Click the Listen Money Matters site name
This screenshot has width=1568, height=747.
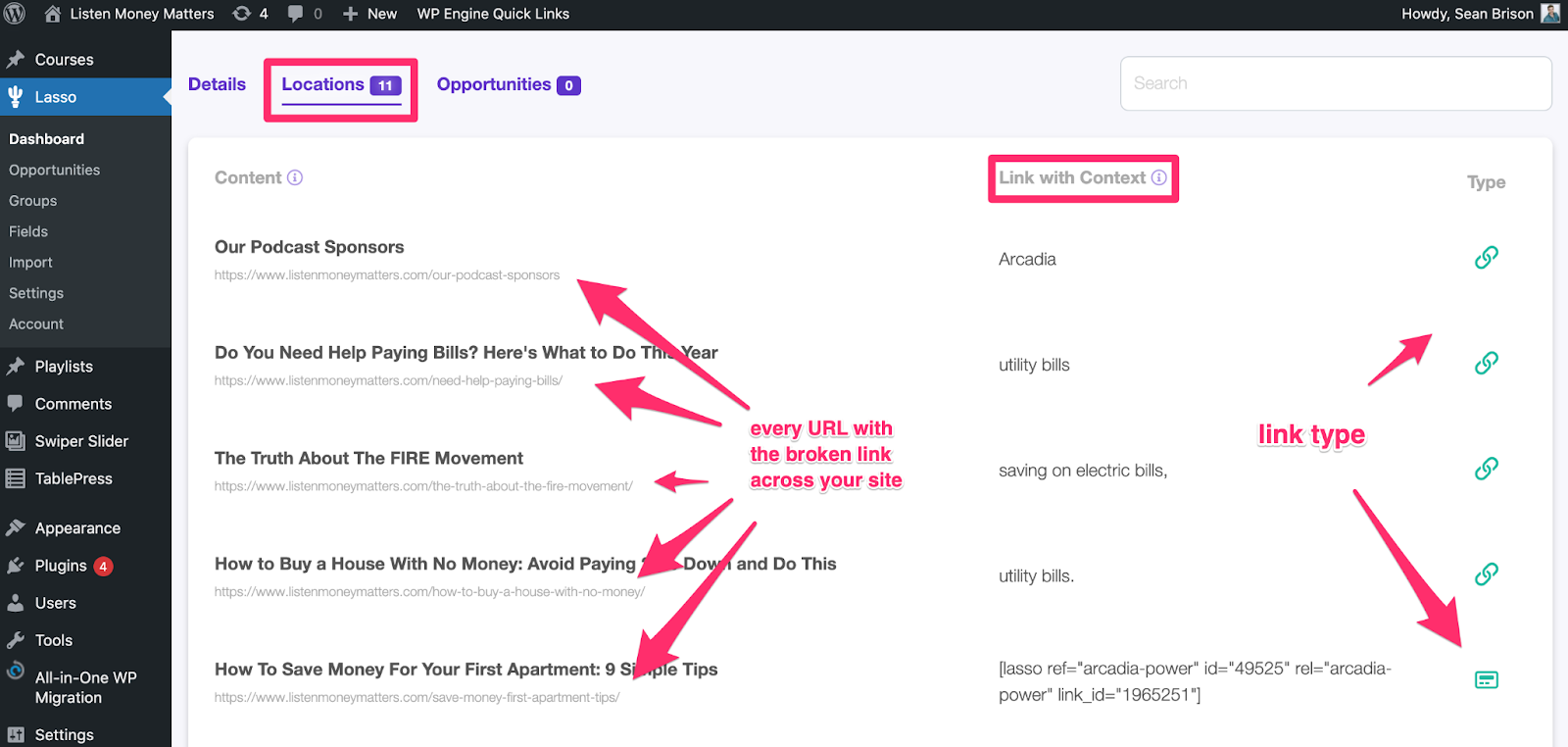(x=142, y=14)
